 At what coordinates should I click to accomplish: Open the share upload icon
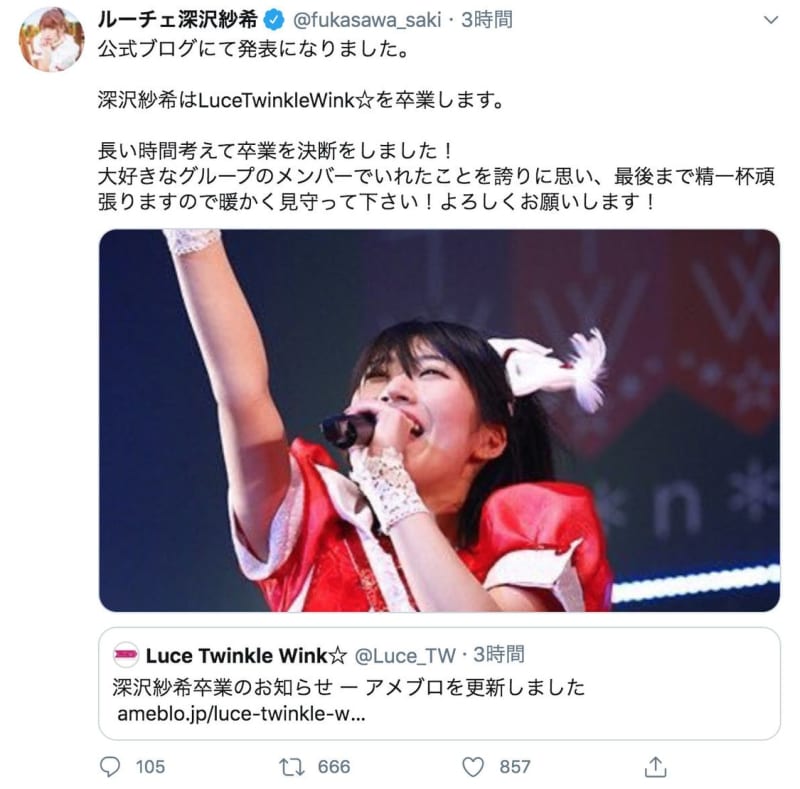656,767
